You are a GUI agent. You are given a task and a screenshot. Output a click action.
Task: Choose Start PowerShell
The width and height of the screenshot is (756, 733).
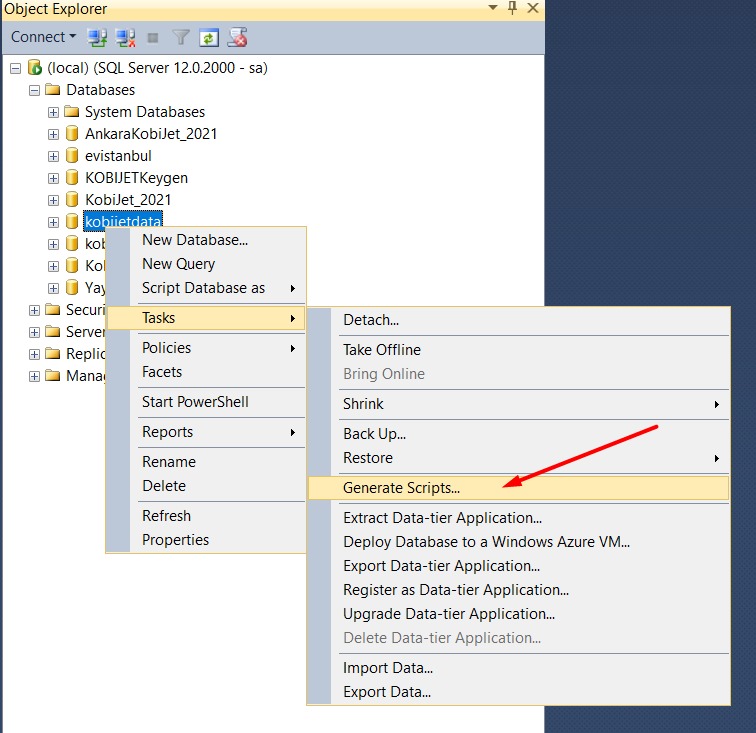[206, 402]
